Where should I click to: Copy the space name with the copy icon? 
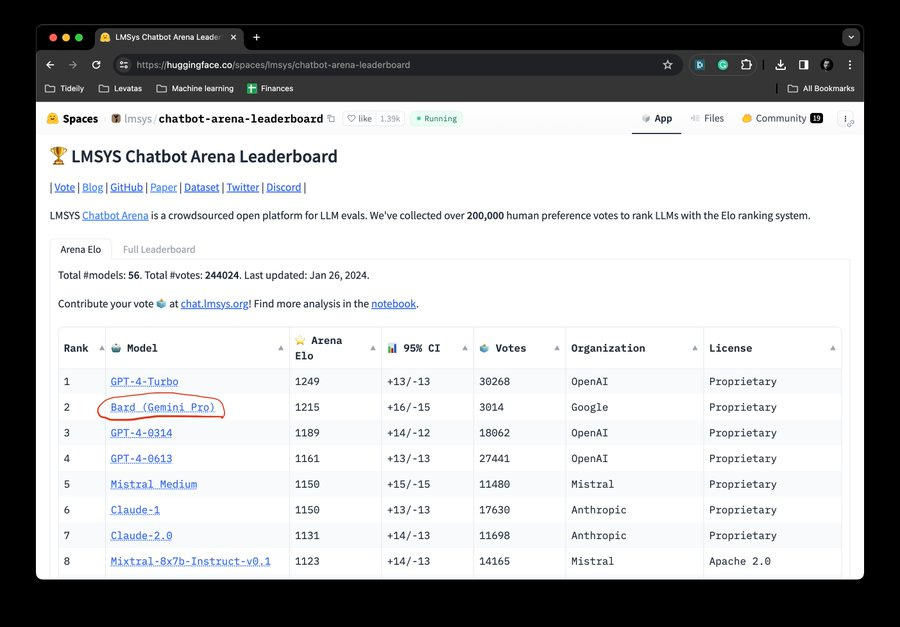point(331,119)
